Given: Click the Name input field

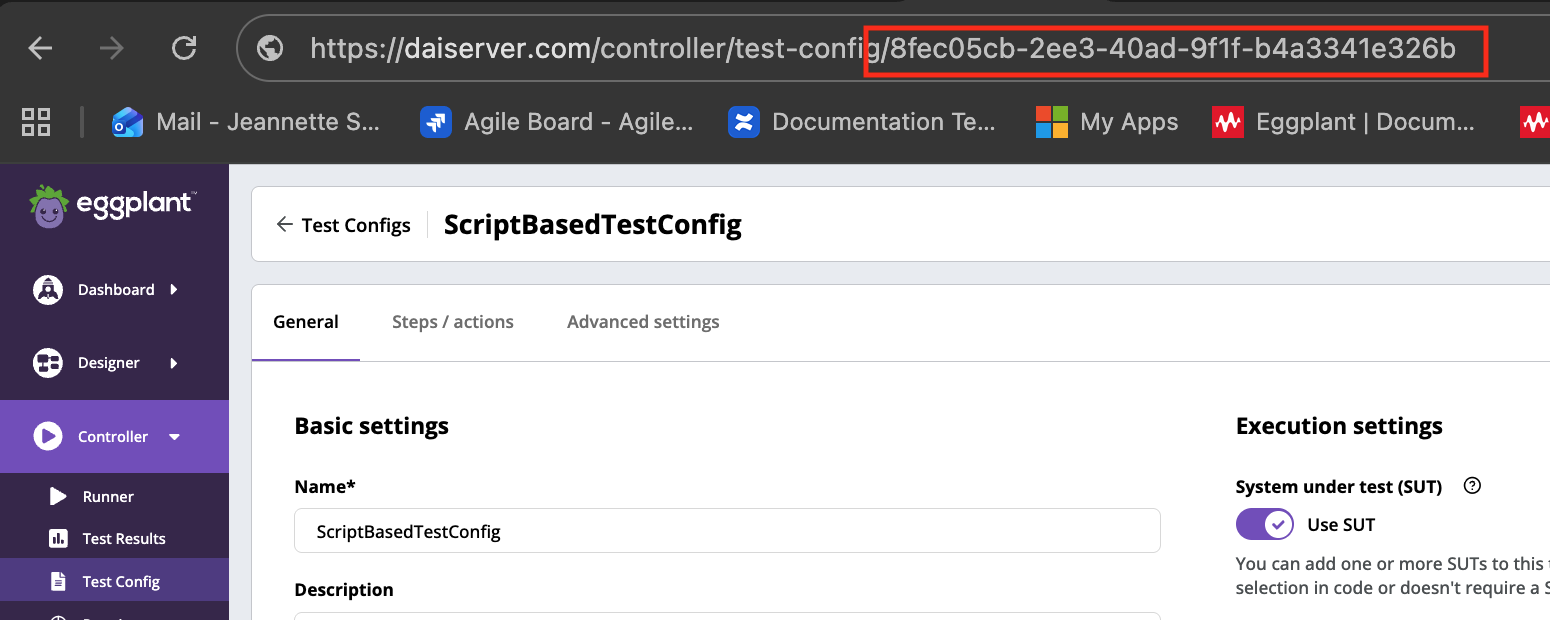Looking at the screenshot, I should (727, 531).
